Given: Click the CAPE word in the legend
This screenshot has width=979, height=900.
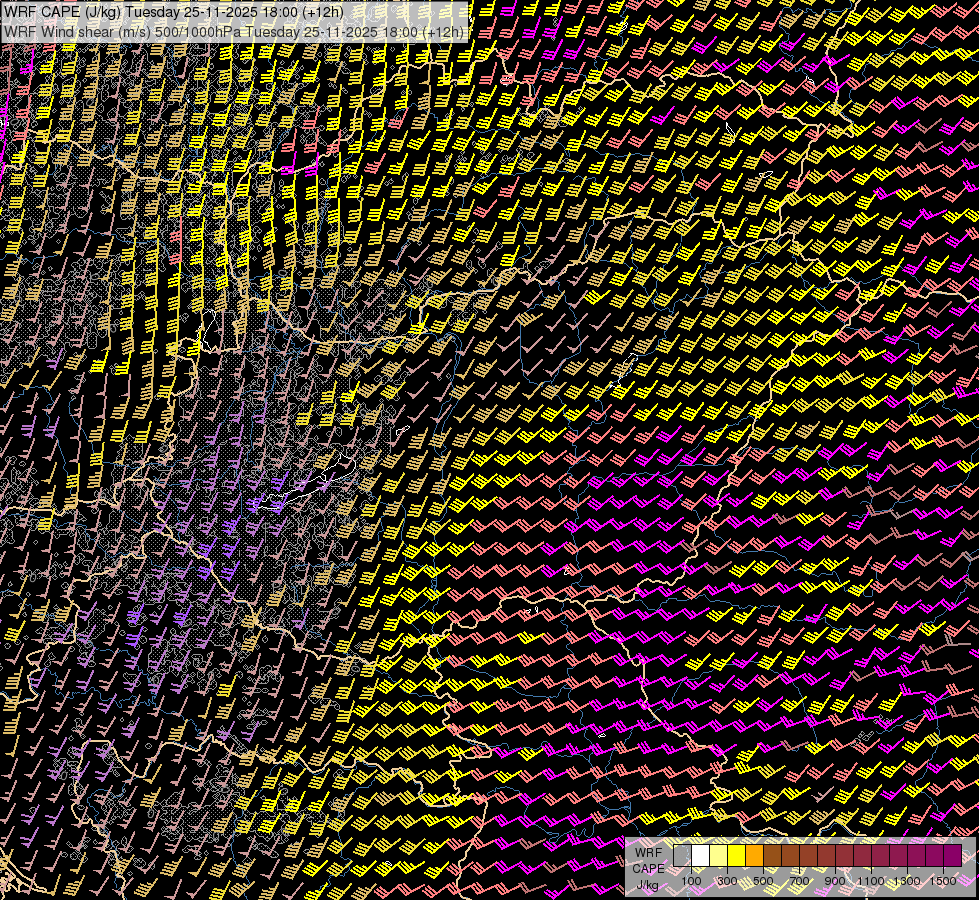Looking at the screenshot, I should pos(648,869).
